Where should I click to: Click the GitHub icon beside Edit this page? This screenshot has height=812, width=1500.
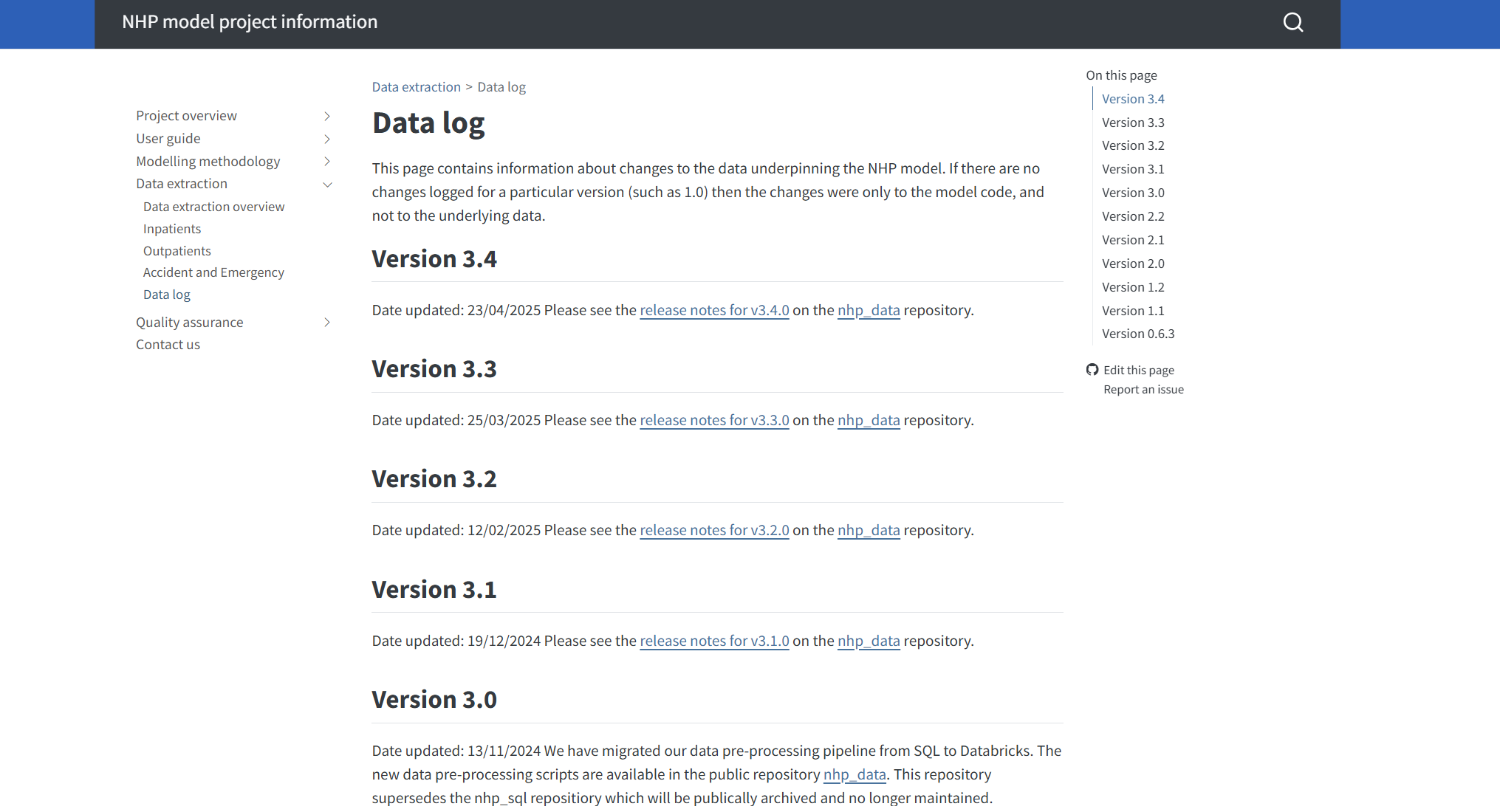click(x=1092, y=370)
